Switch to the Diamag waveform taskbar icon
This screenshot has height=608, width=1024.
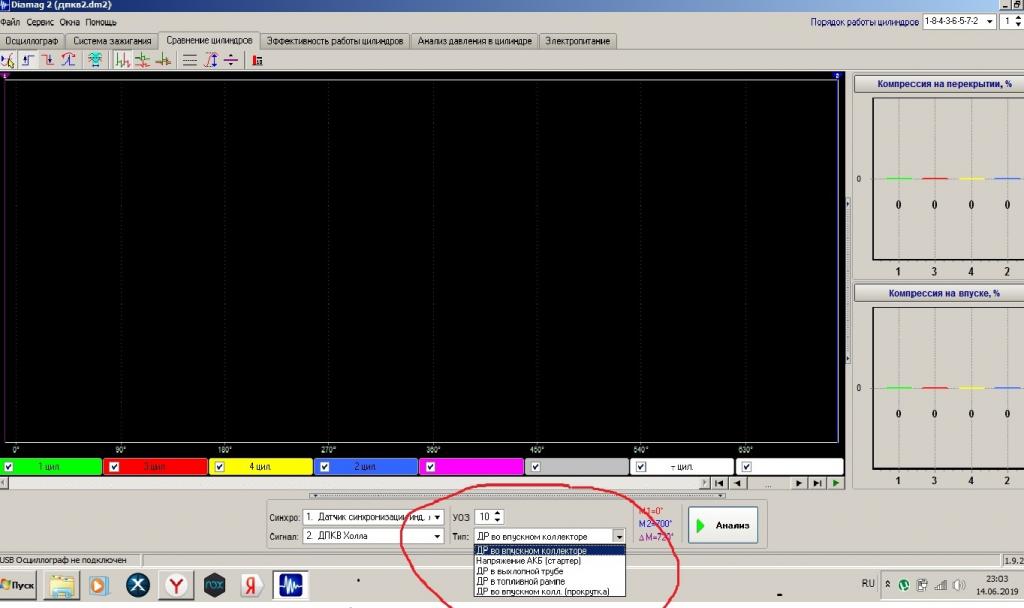(x=291, y=585)
